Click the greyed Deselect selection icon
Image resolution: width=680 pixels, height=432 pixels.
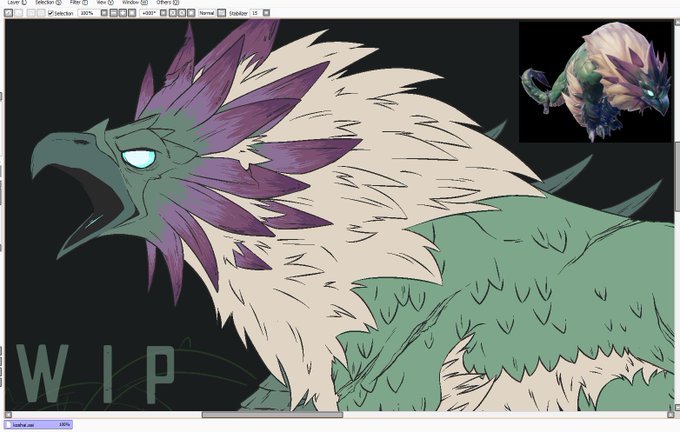point(31,13)
